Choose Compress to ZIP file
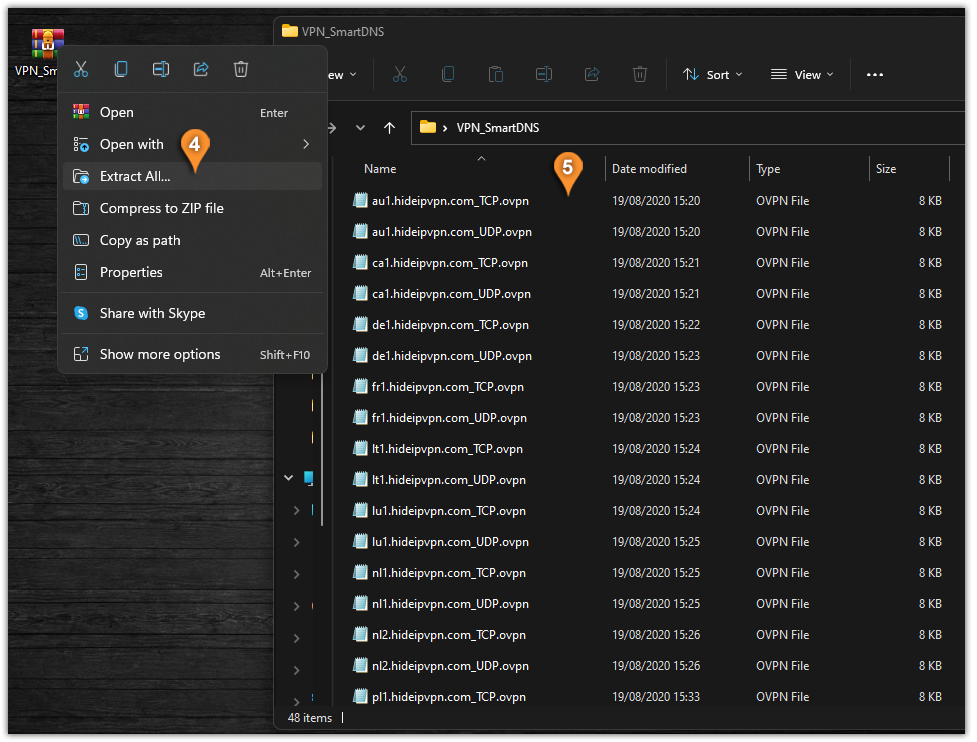The width and height of the screenshot is (977, 742). (x=193, y=209)
